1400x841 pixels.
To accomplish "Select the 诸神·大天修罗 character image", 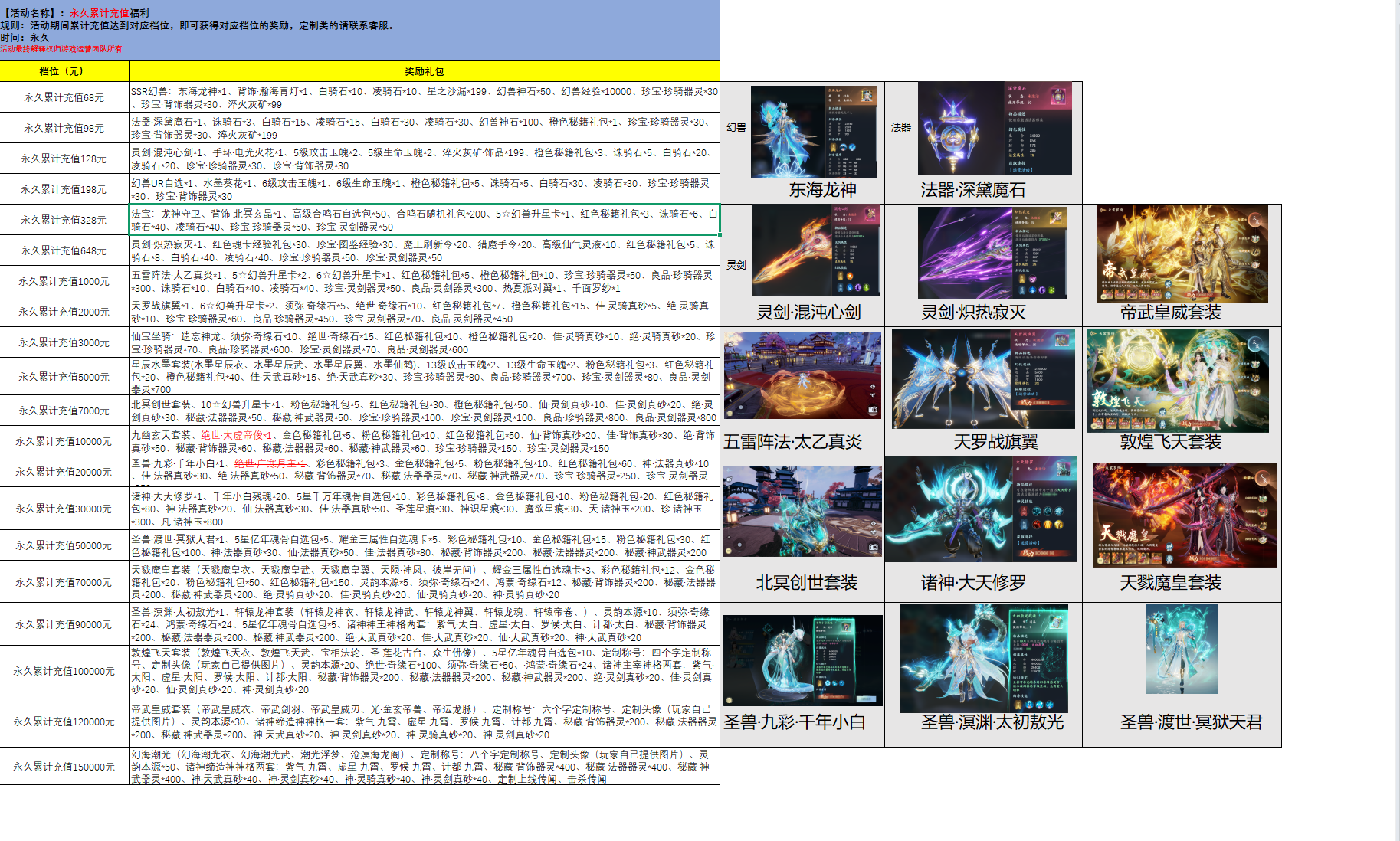I will pos(981,509).
